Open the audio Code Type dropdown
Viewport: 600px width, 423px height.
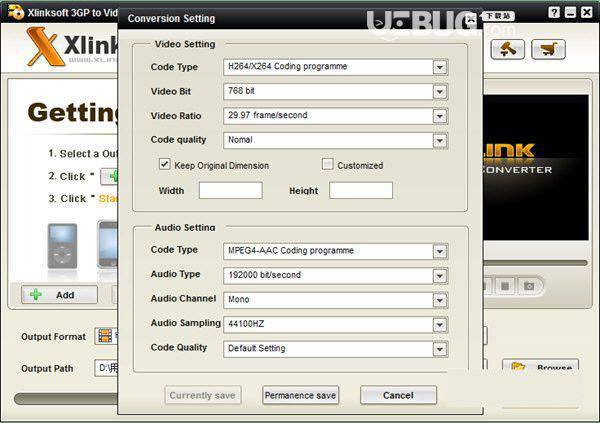pyautogui.click(x=440, y=252)
